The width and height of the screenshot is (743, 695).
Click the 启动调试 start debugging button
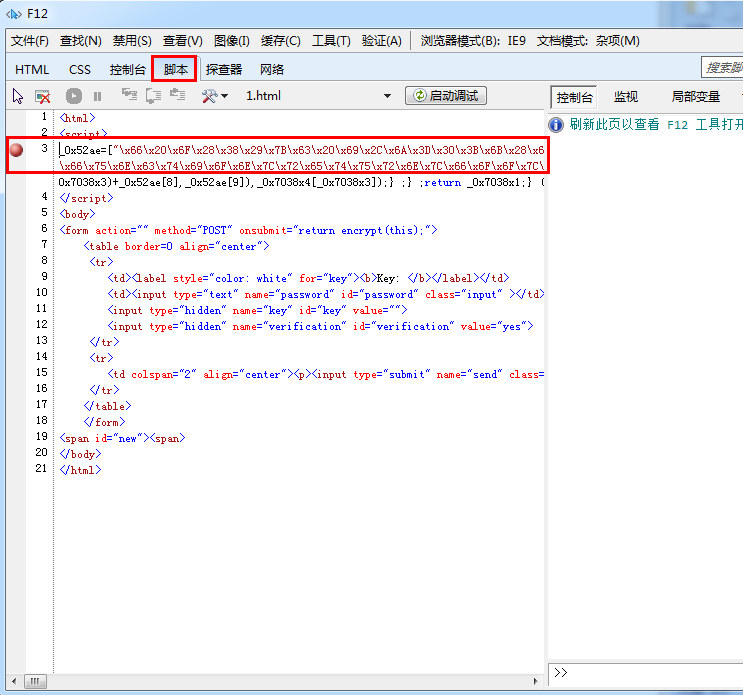point(446,96)
